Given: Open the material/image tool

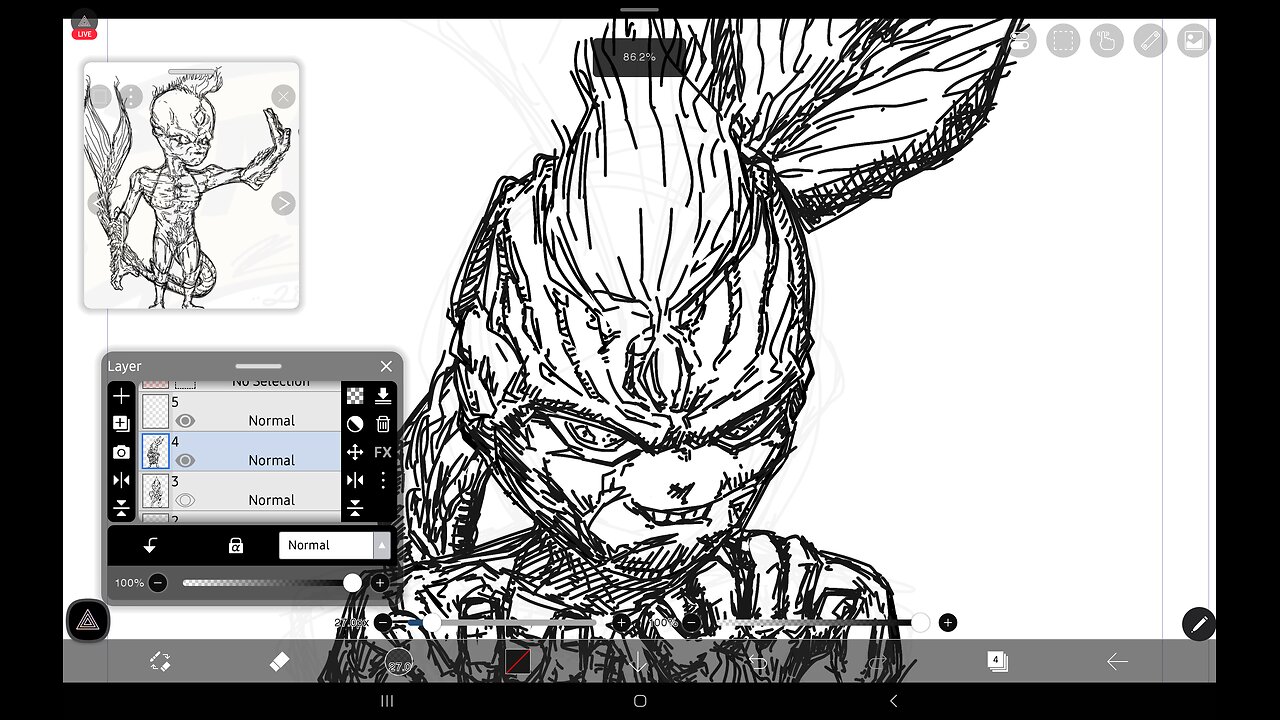Looking at the screenshot, I should (x=1194, y=40).
